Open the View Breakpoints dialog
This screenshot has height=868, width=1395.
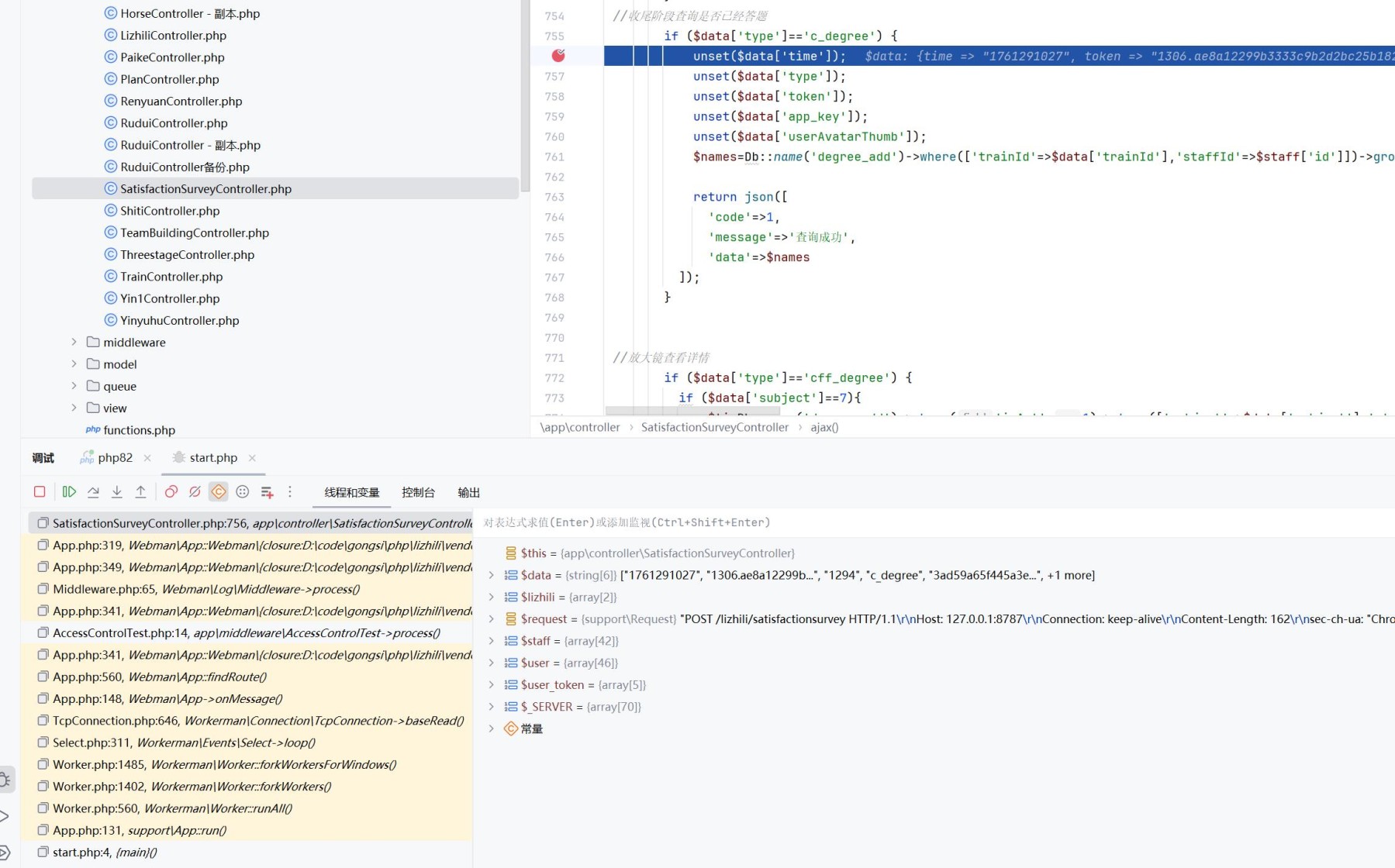point(171,492)
